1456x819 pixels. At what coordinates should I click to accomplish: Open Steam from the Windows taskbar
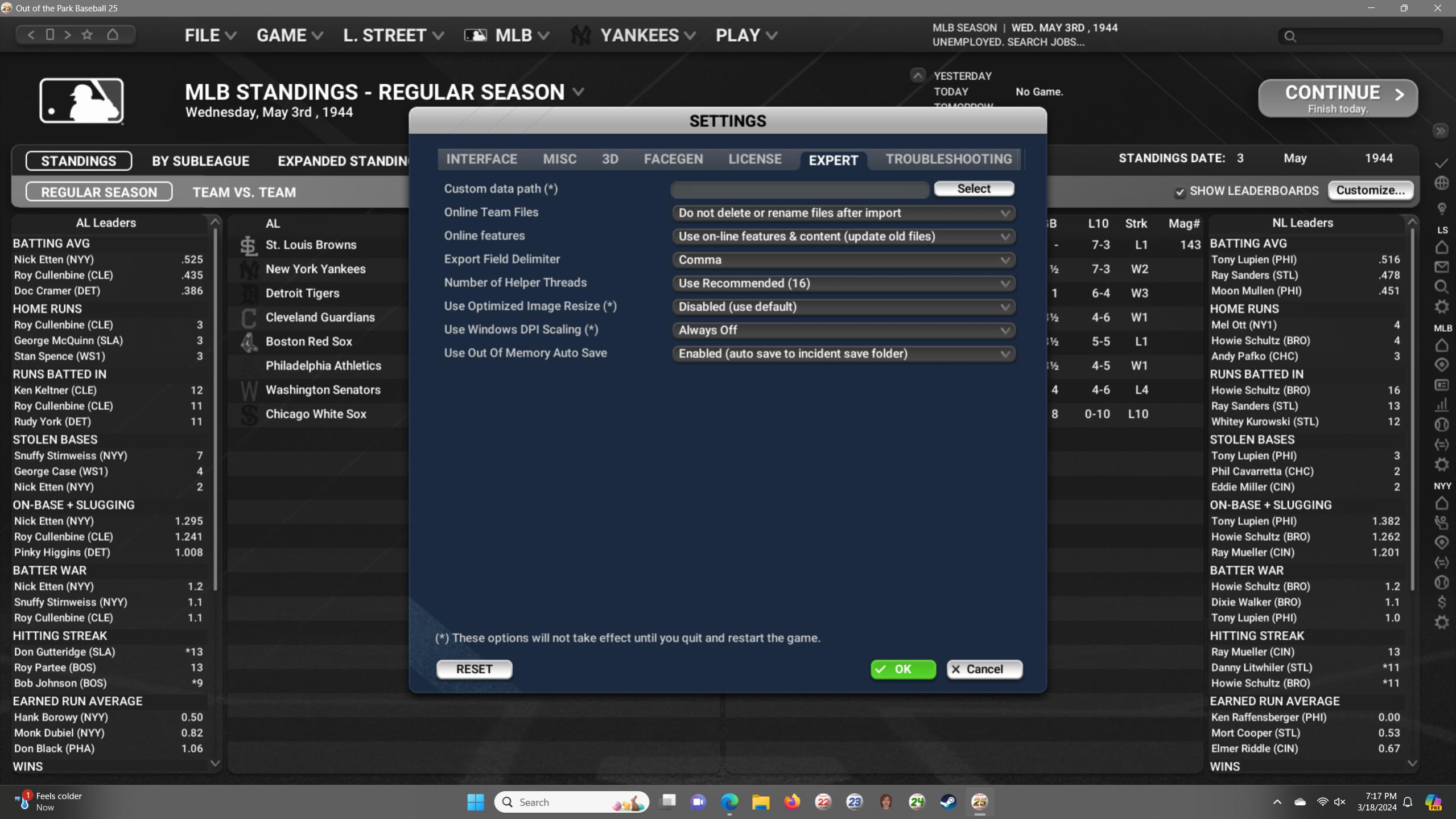(948, 802)
